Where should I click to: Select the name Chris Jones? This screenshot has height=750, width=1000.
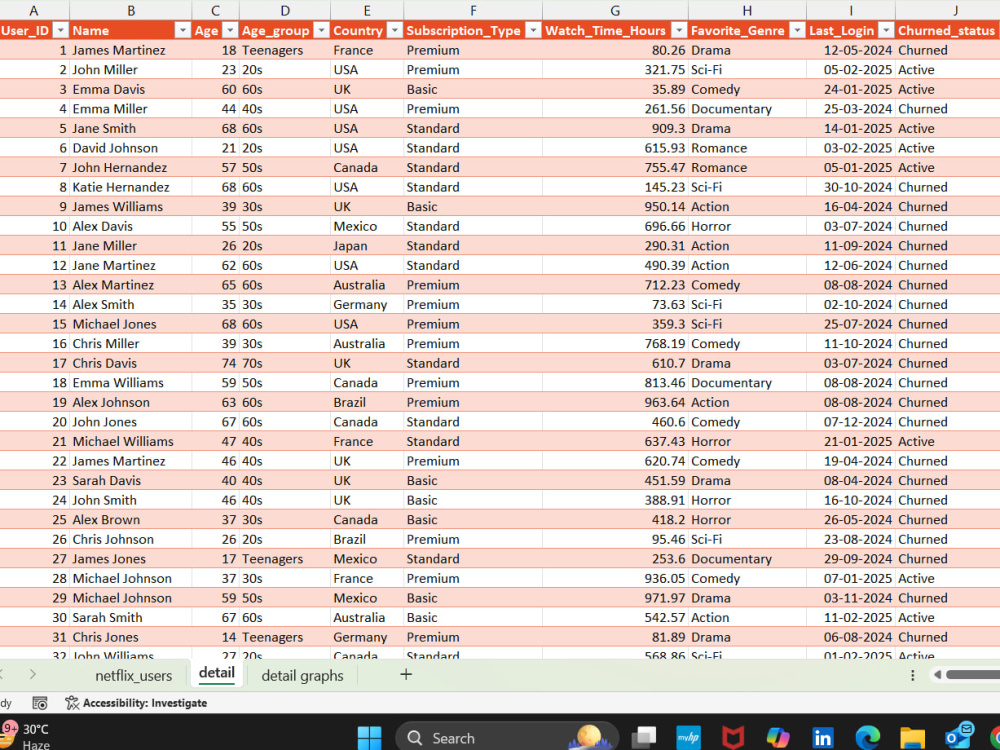(131, 637)
